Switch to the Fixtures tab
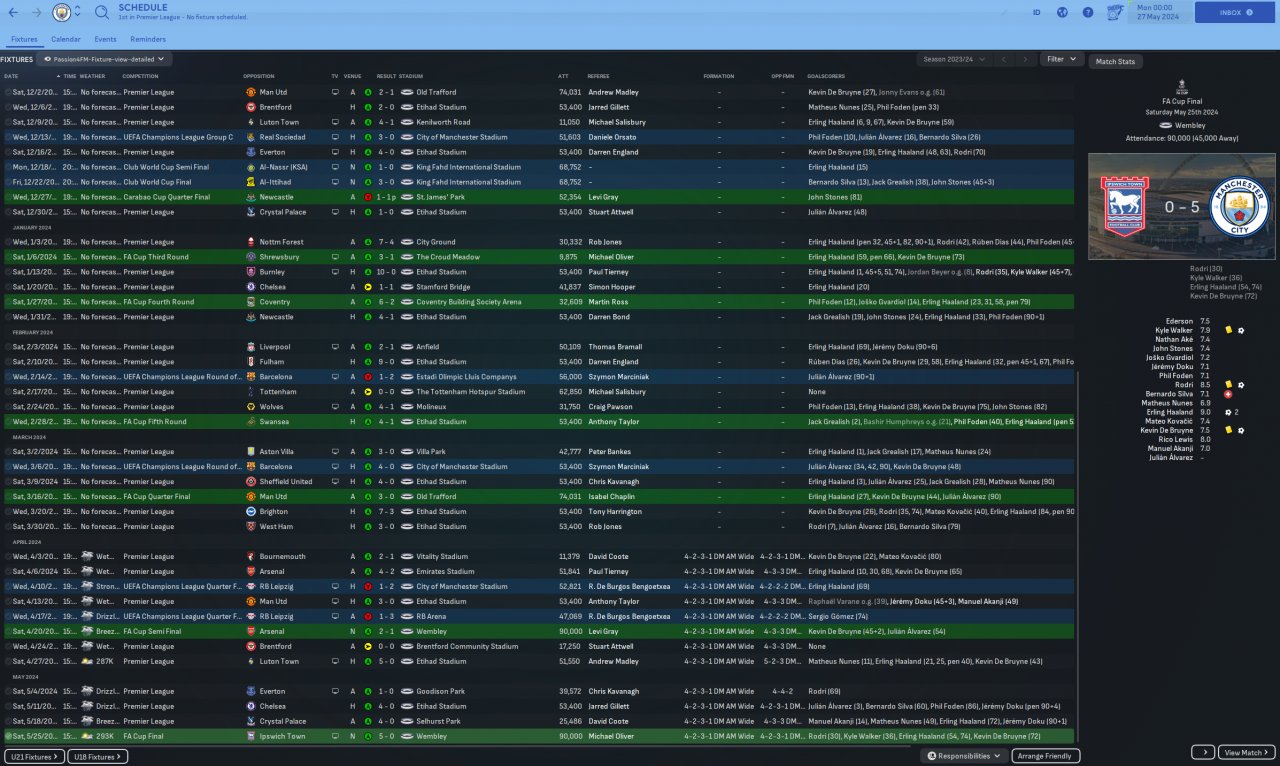This screenshot has width=1280, height=766. 25,39
